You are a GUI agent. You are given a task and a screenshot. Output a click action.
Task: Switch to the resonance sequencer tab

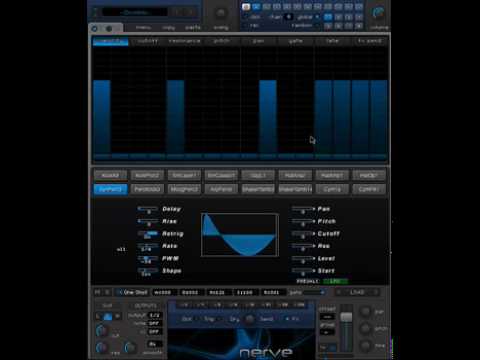(184, 41)
